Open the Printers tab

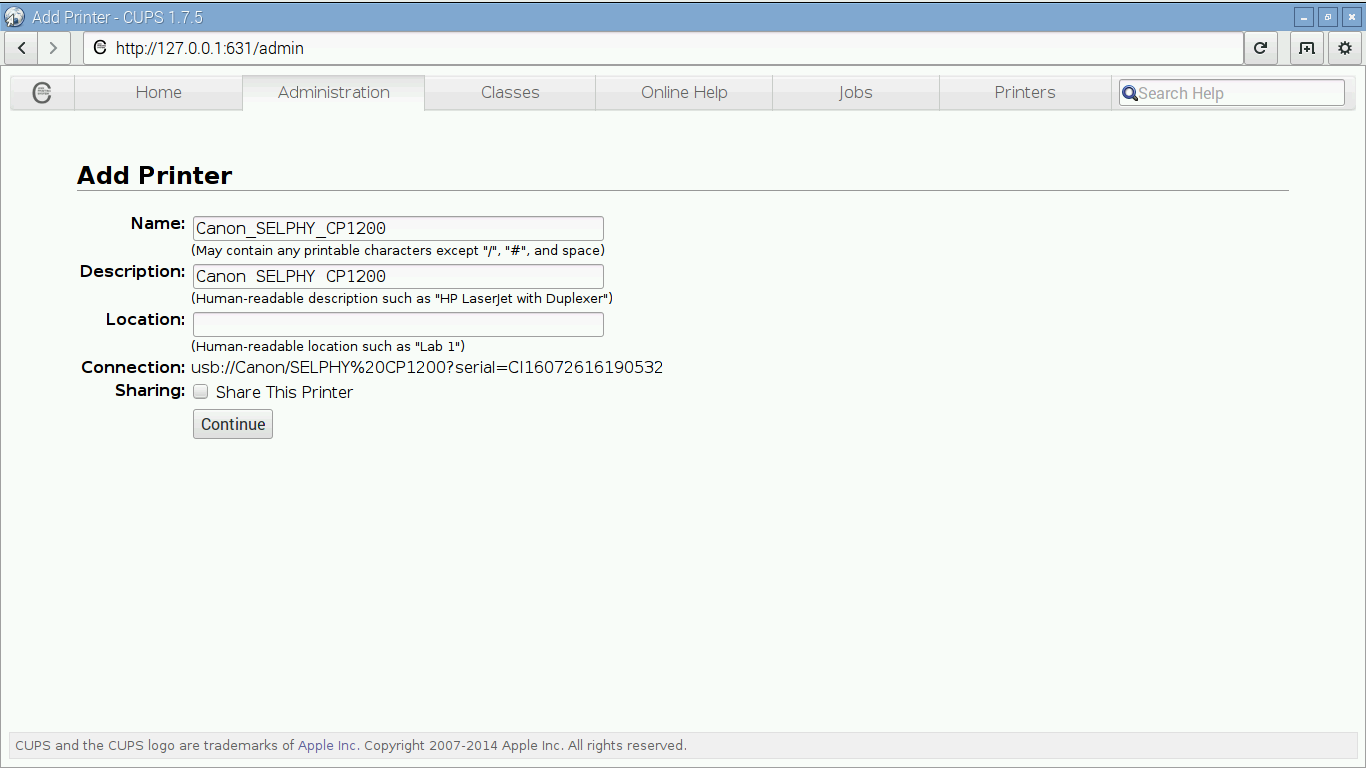coord(1025,92)
